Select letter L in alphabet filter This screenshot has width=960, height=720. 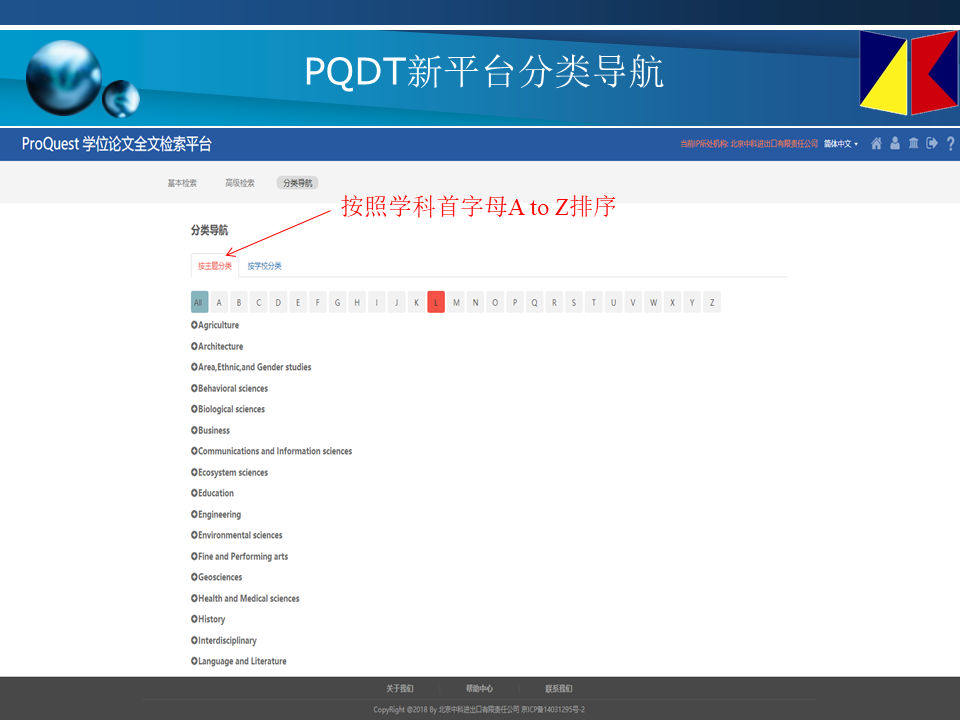tap(436, 302)
